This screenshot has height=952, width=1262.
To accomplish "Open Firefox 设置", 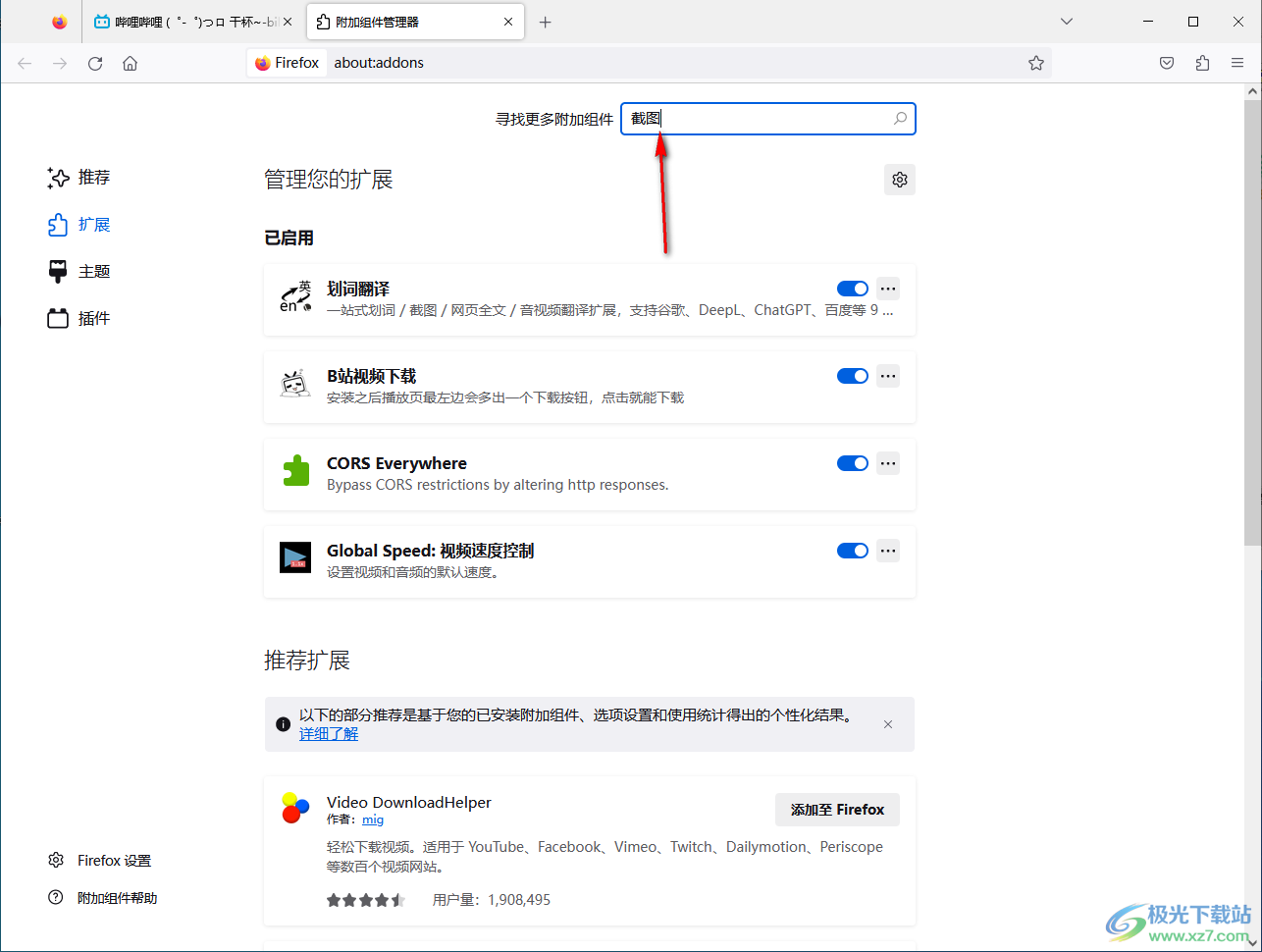I will 100,861.
